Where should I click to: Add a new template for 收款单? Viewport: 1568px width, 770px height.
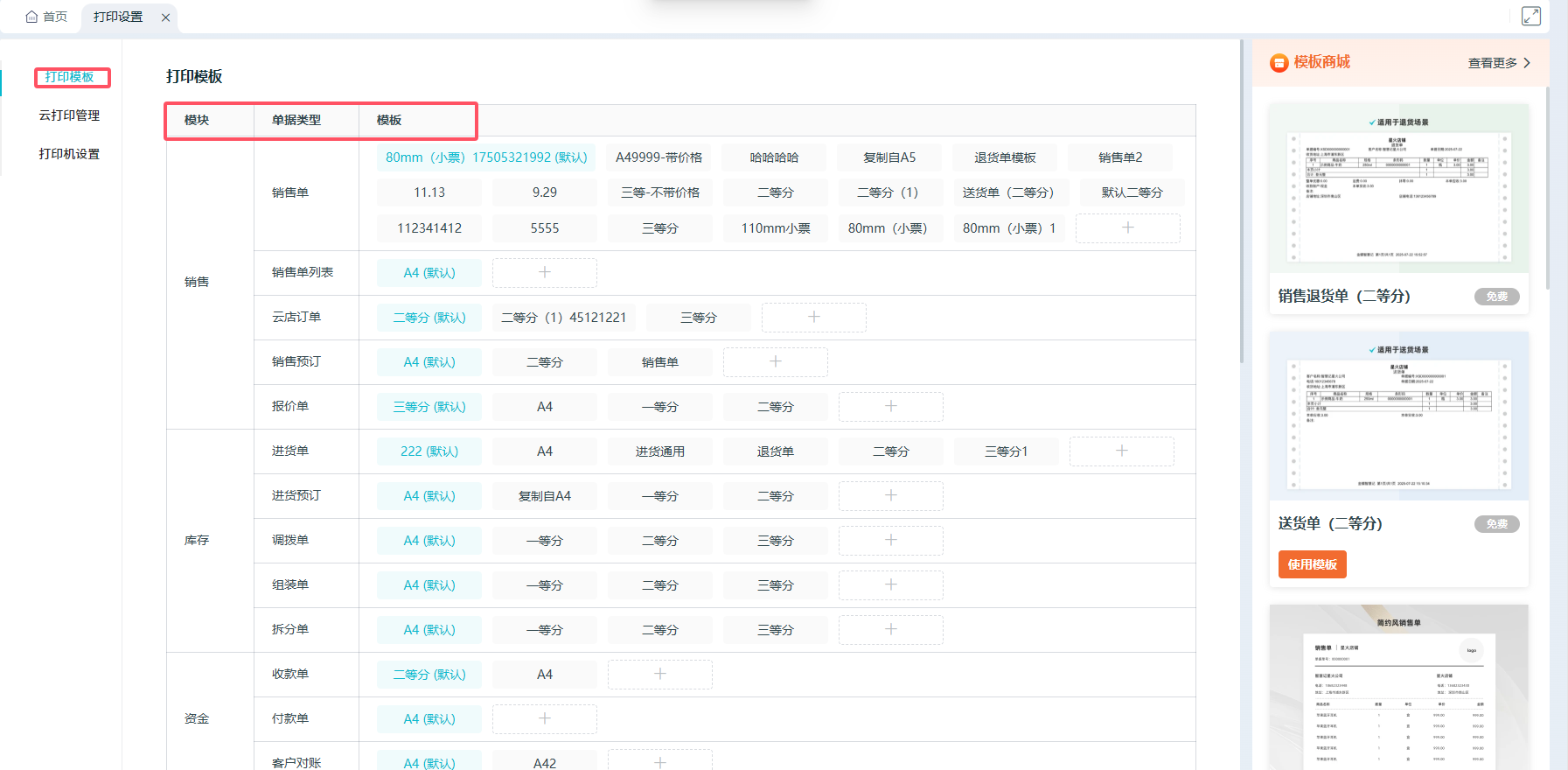(659, 675)
